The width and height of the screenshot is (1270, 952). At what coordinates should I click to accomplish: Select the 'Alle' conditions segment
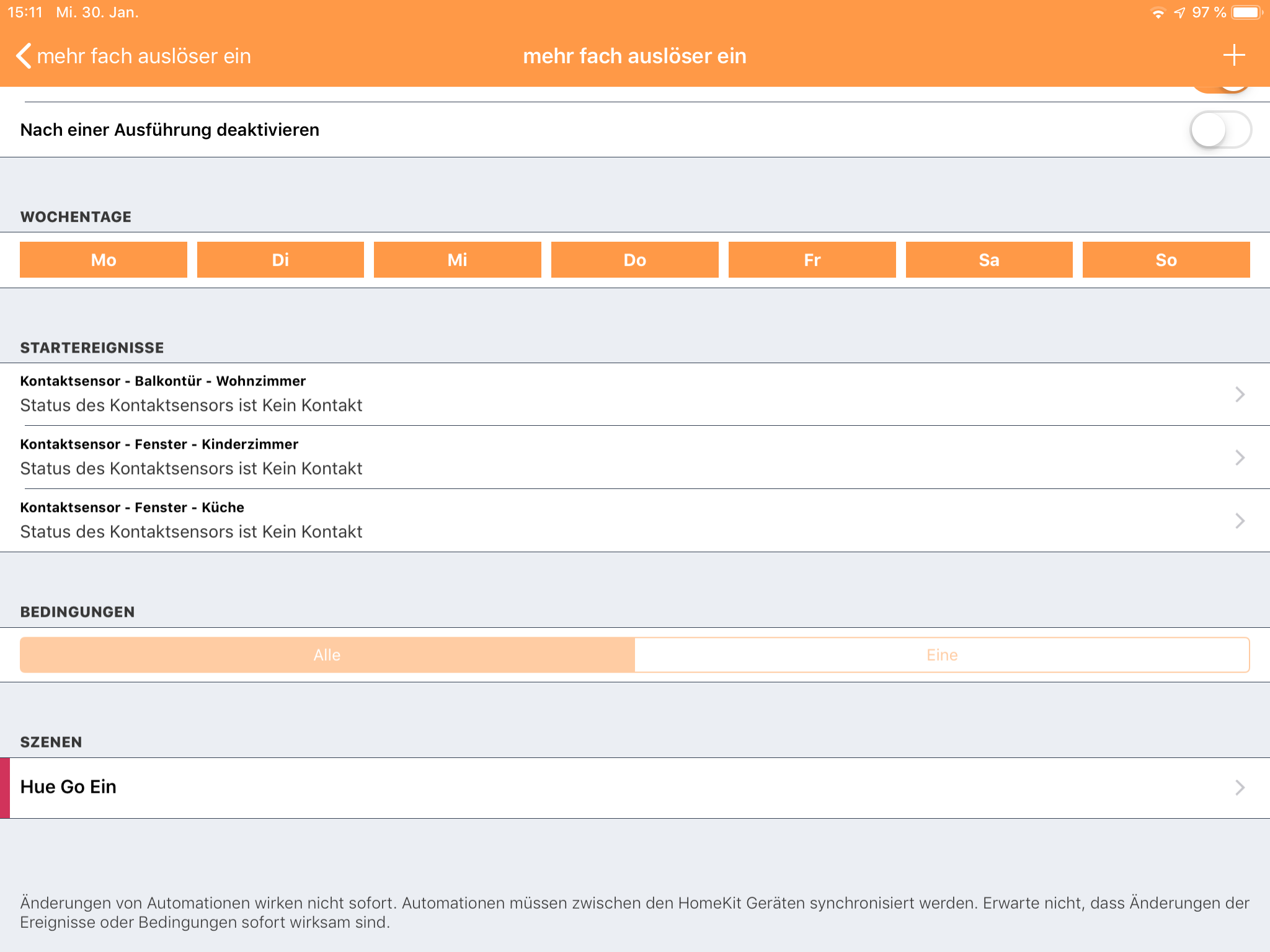(327, 655)
